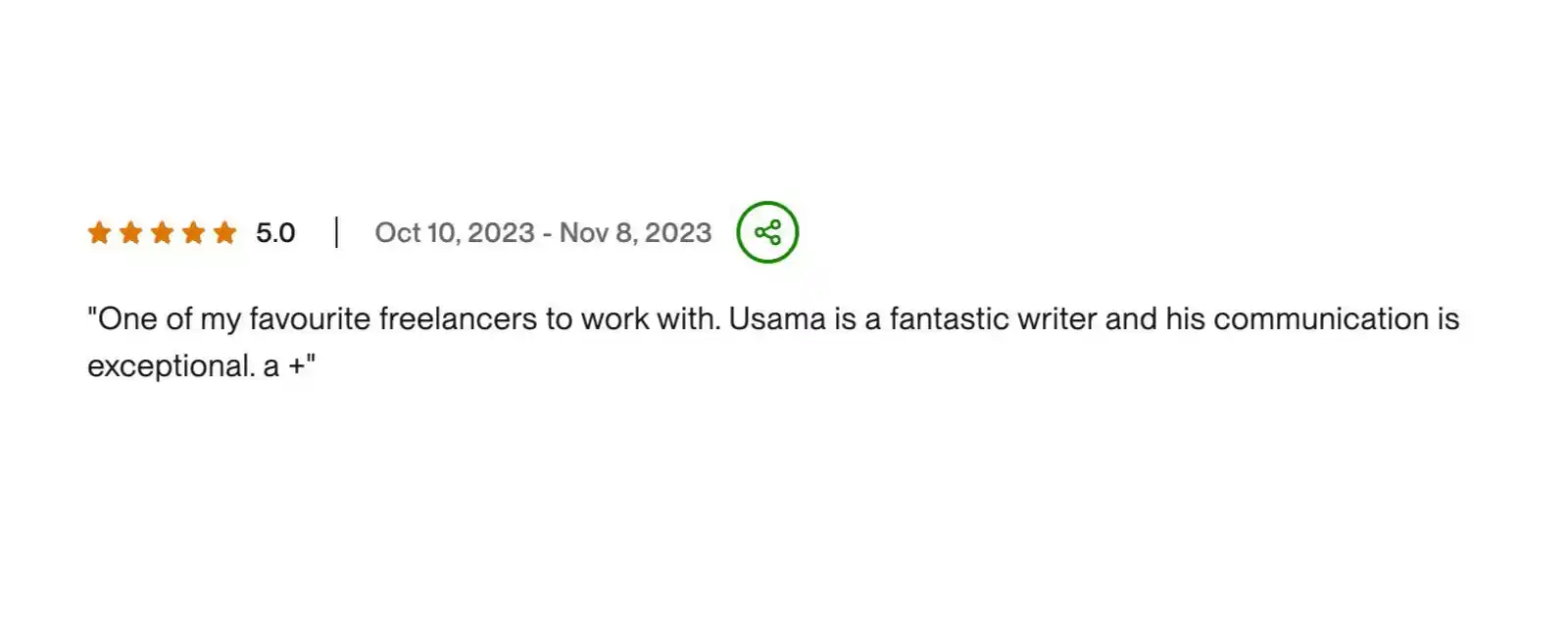1568x631 pixels.
Task: Click the word exceptional on second line
Action: click(171, 366)
